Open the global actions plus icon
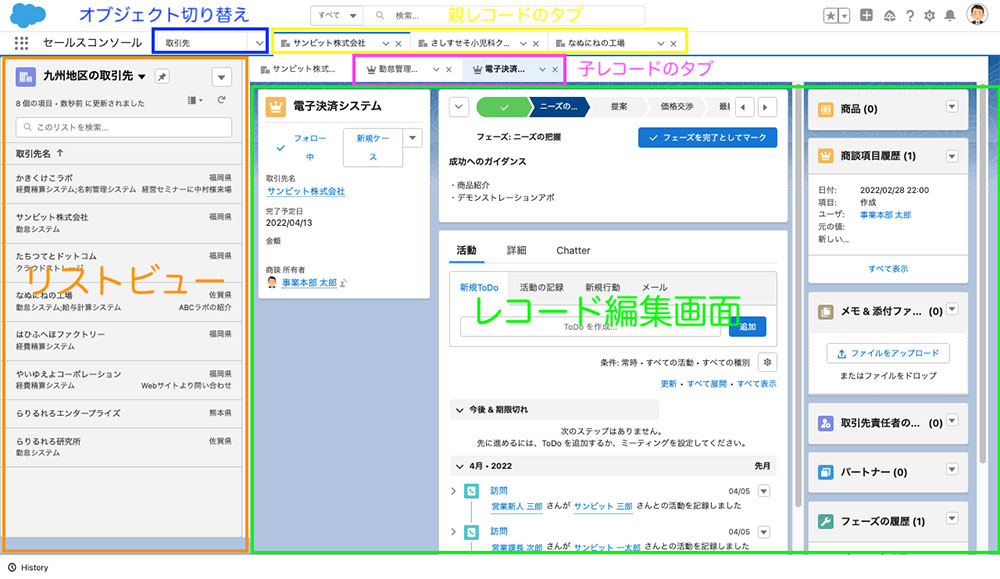This screenshot has height=579, width=1000. pos(866,15)
